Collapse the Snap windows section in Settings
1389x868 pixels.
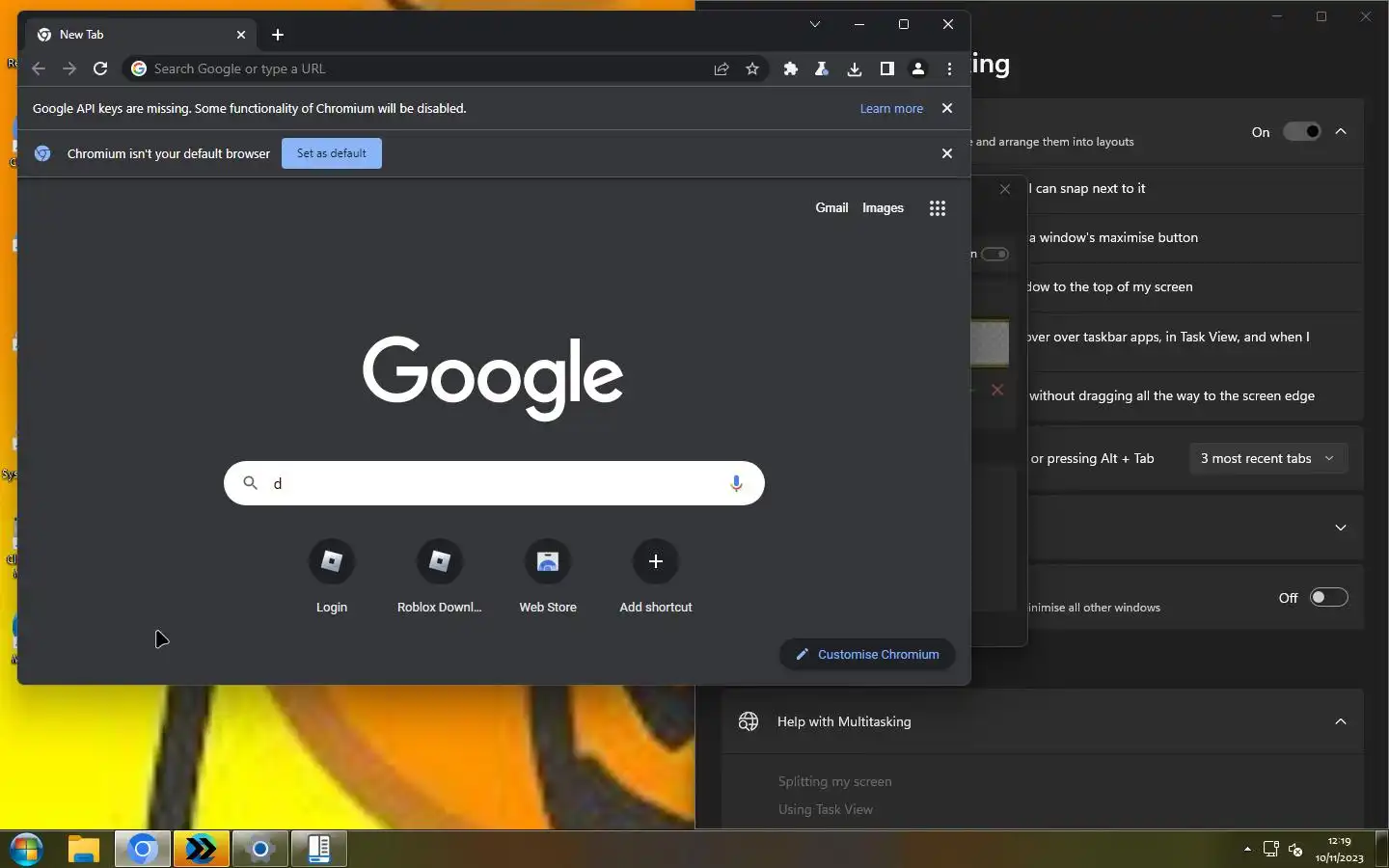tap(1341, 132)
